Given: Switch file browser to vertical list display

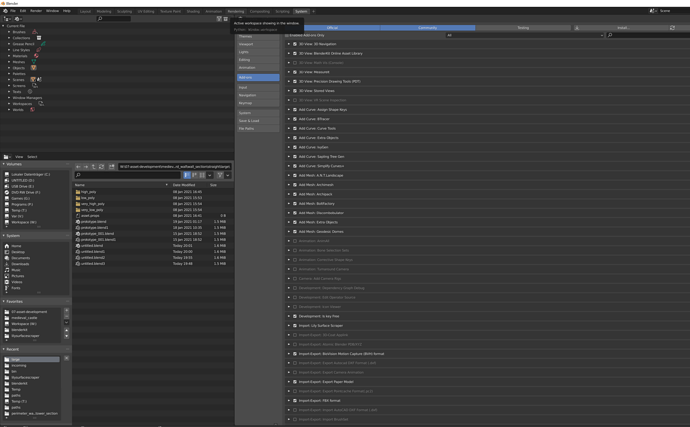Looking at the screenshot, I should [187, 175].
